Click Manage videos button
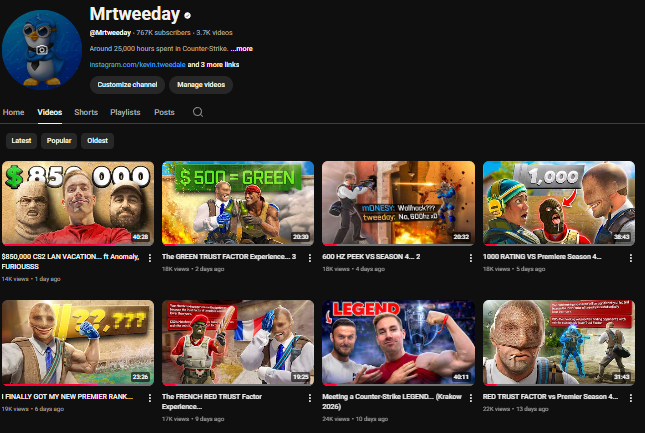Viewport: 645px width, 433px height. pyautogui.click(x=201, y=85)
